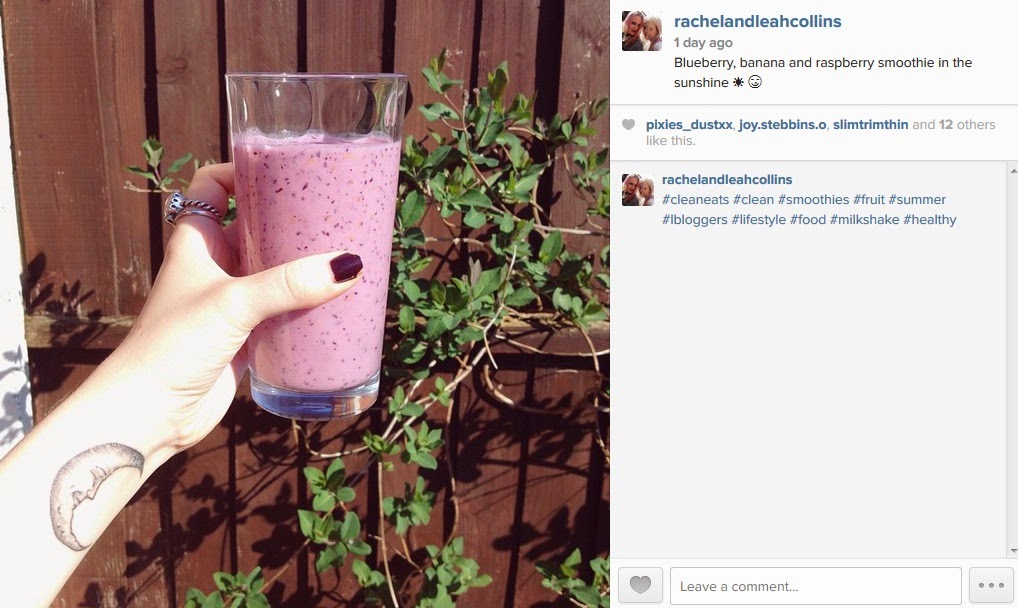Open the #cleaneats hashtag

point(695,200)
